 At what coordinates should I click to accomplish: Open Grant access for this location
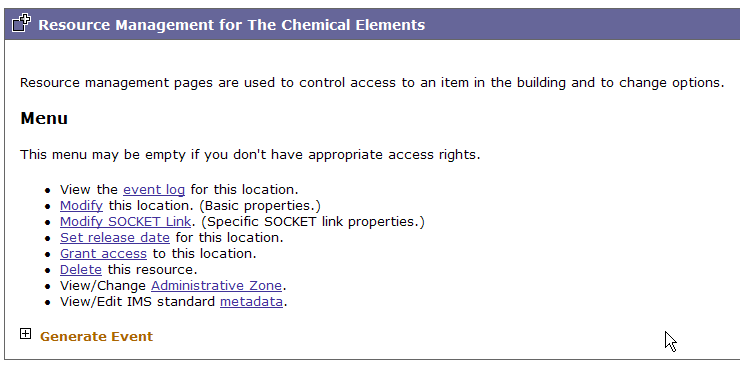103,254
